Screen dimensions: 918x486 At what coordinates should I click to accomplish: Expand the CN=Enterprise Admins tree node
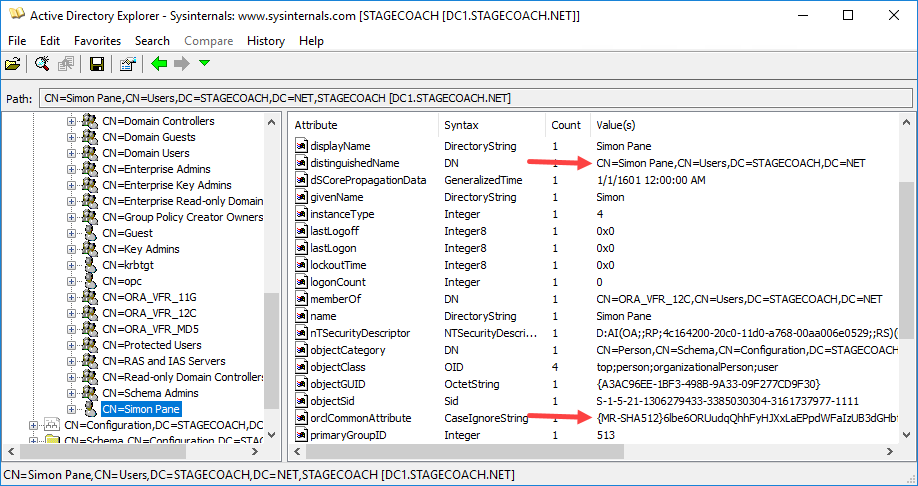click(x=72, y=169)
